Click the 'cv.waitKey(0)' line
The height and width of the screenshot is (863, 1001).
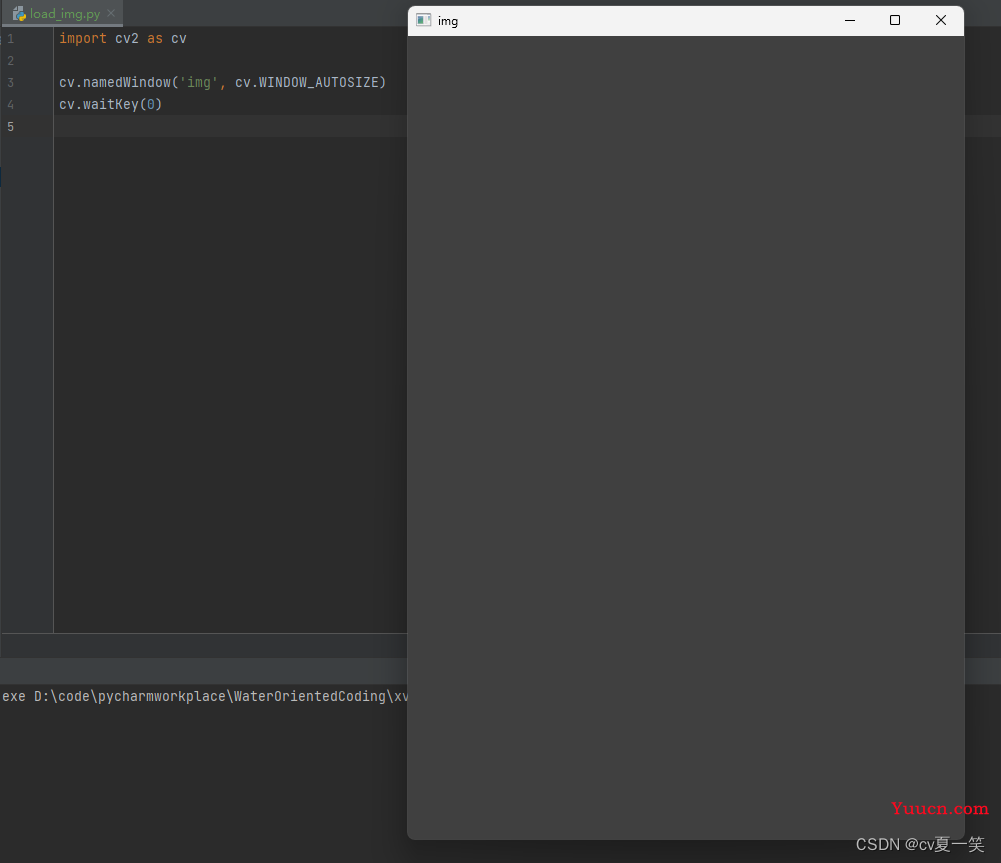pos(110,104)
